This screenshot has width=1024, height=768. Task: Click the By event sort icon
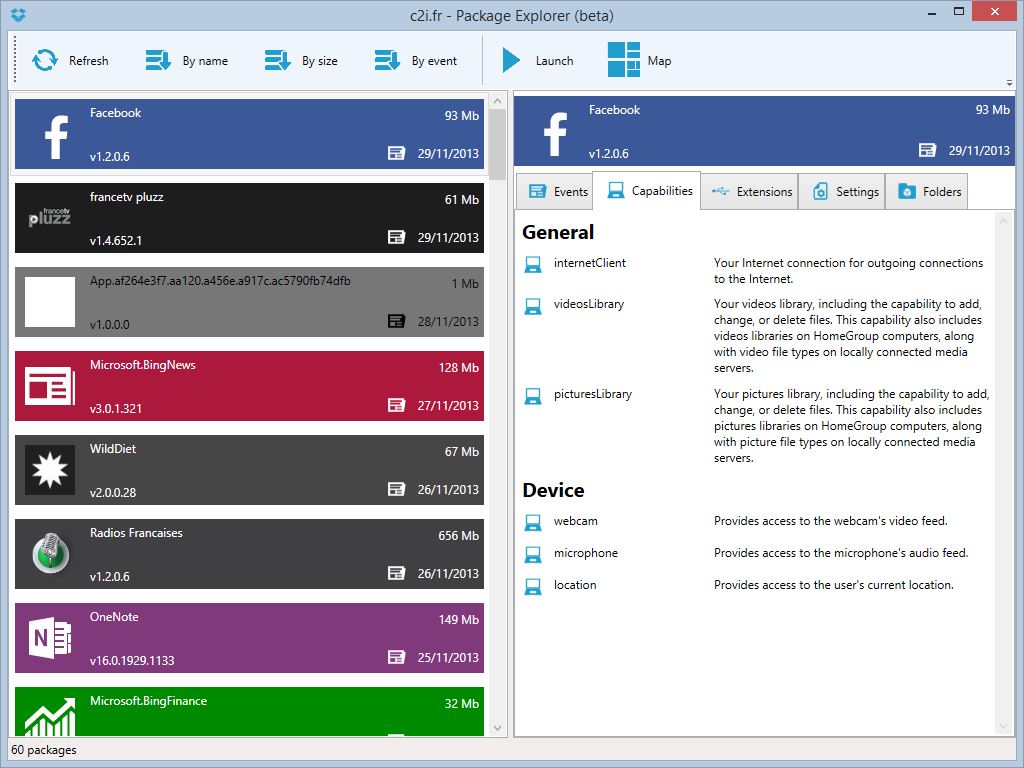pos(387,60)
